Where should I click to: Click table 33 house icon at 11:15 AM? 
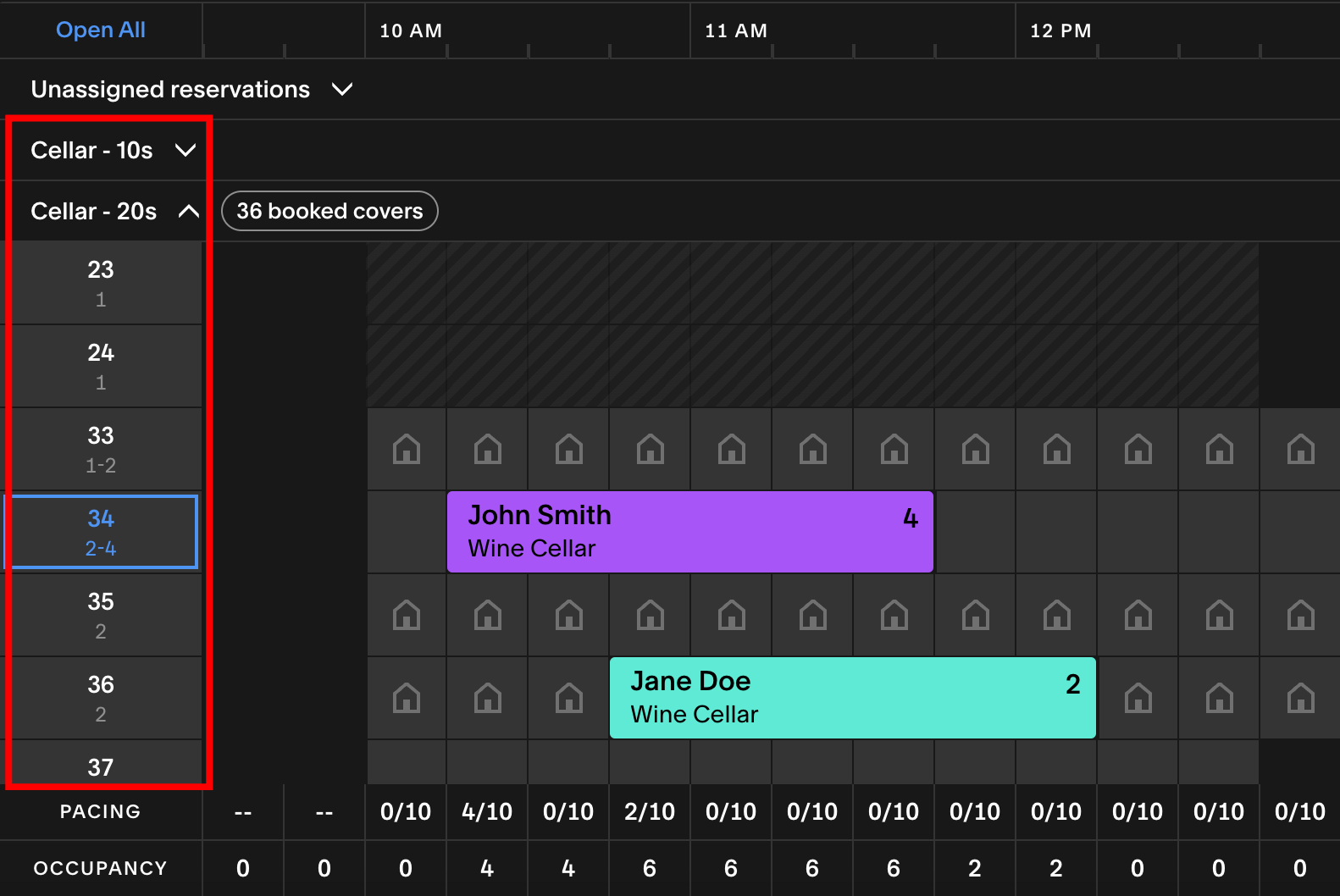coord(813,449)
